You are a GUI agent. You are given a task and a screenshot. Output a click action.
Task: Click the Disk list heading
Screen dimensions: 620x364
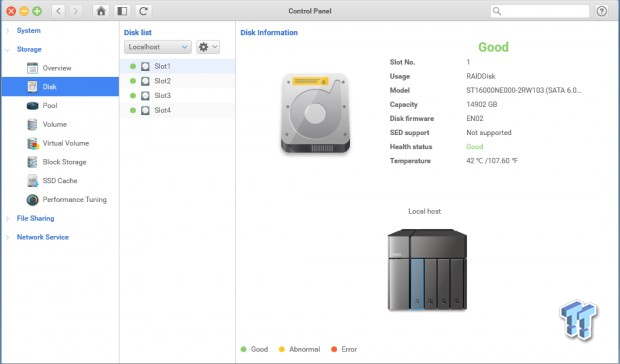point(138,32)
